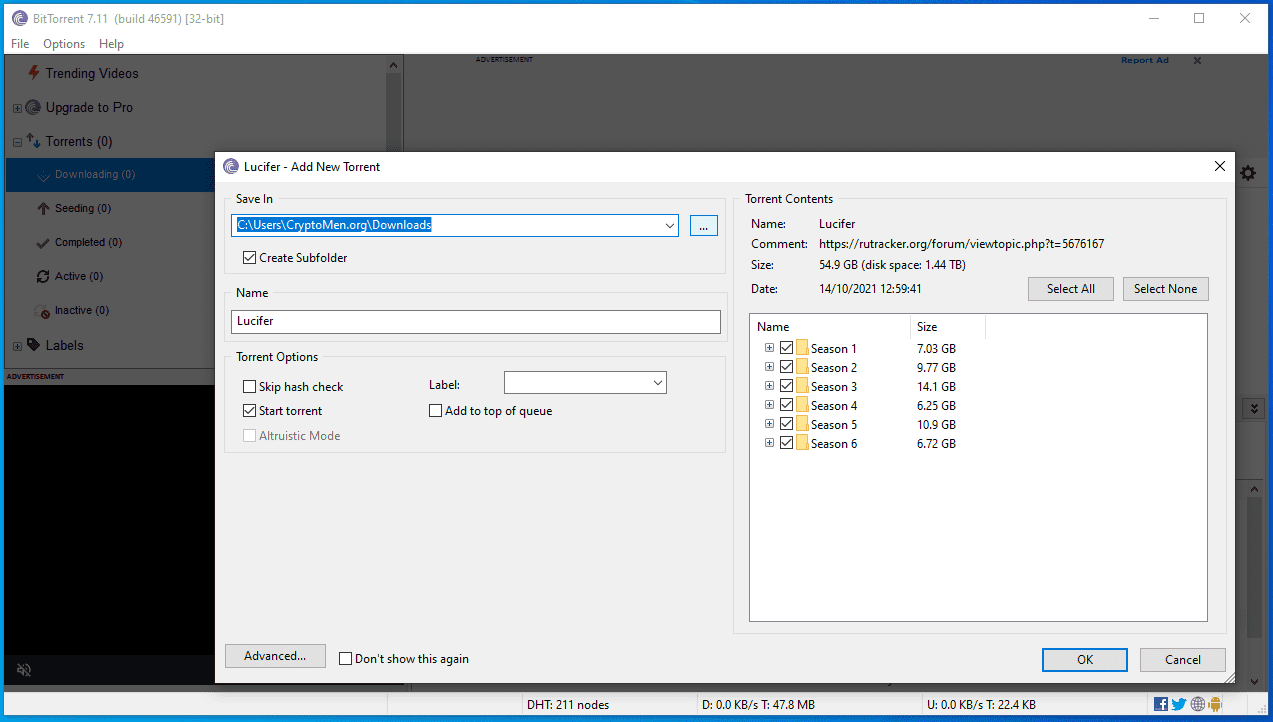
Task: Open the settings gear icon in main window
Action: [1248, 173]
